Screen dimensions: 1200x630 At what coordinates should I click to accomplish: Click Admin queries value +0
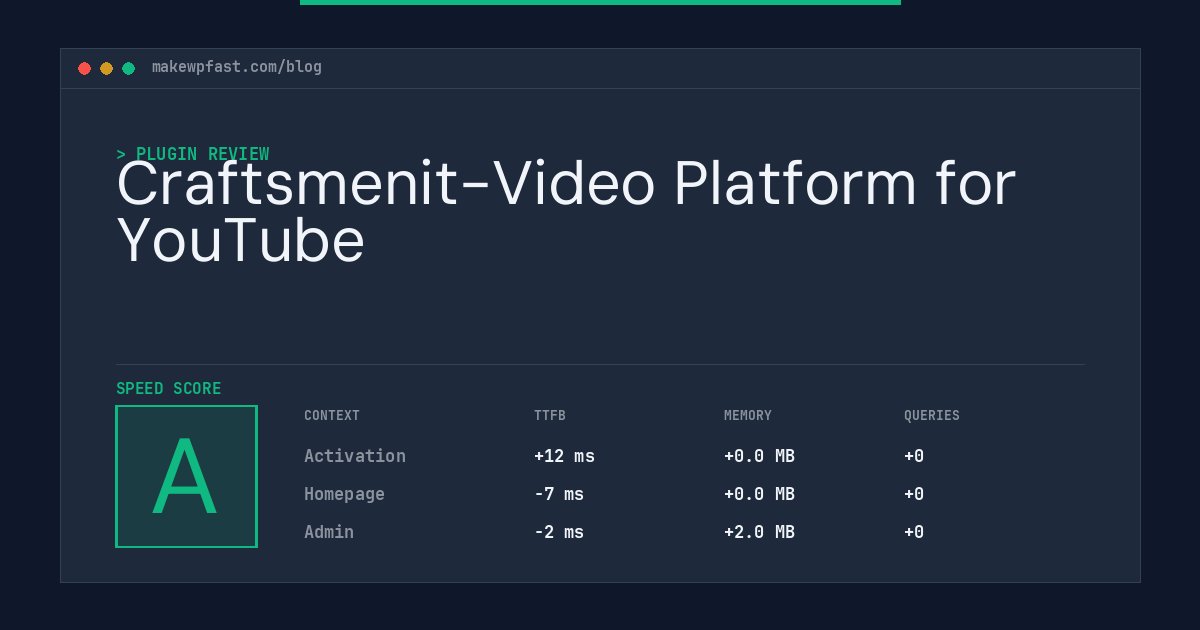pyautogui.click(x=914, y=532)
